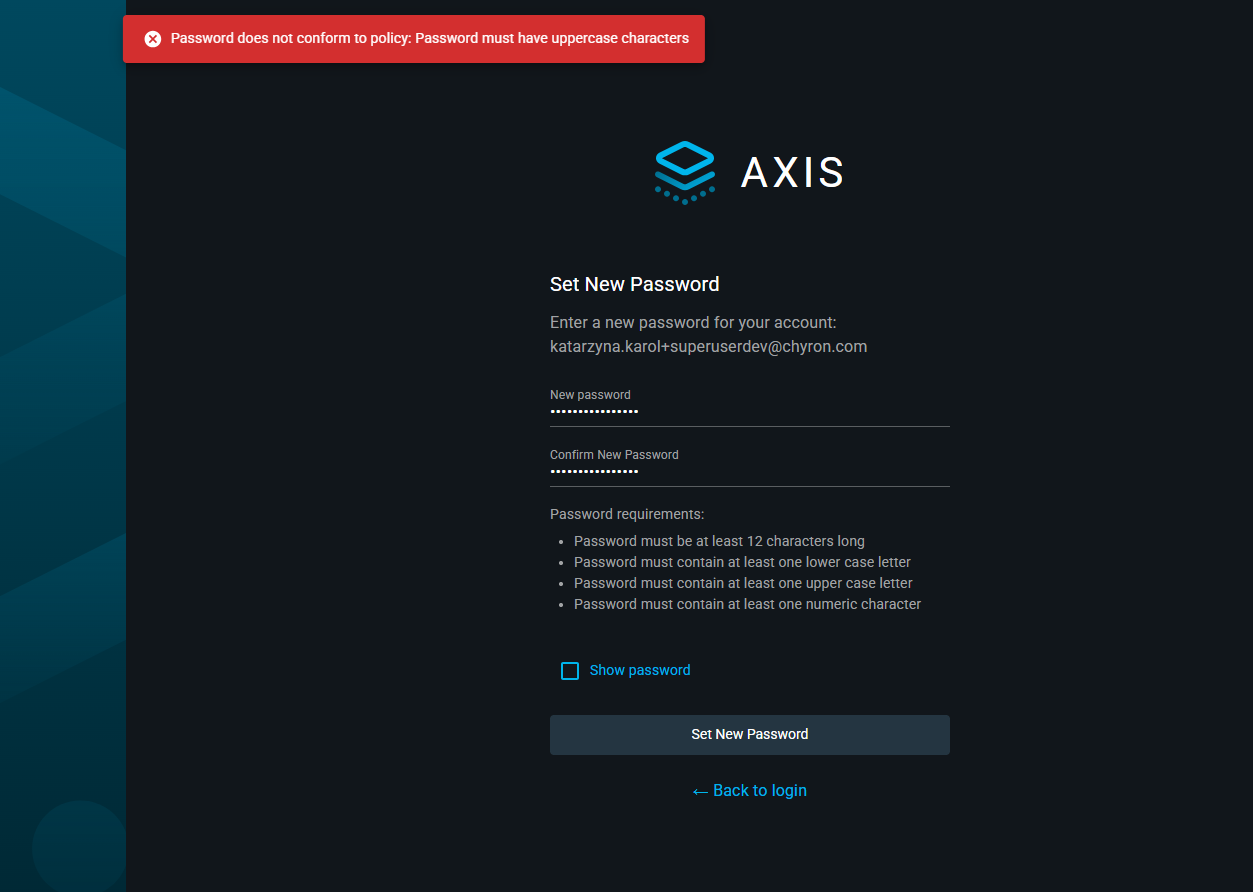Click the AXIS layered logo icon
Viewport: 1253px width, 892px height.
[685, 172]
